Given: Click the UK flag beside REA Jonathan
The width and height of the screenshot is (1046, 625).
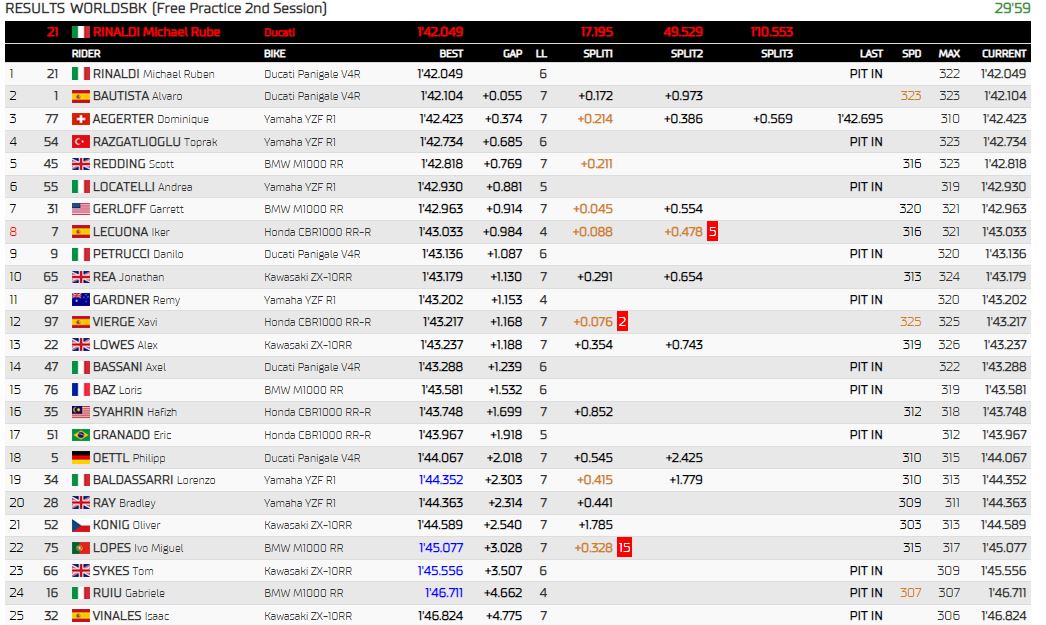Looking at the screenshot, I should click(x=81, y=277).
